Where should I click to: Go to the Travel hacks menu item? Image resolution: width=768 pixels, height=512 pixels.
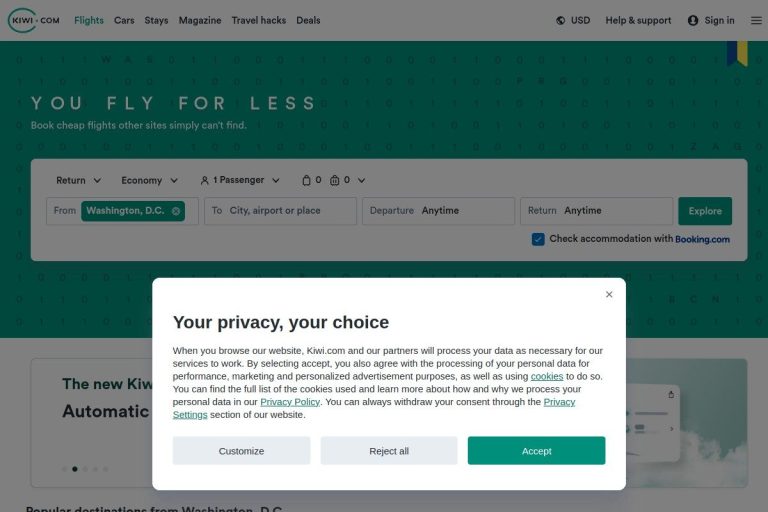pyautogui.click(x=258, y=20)
